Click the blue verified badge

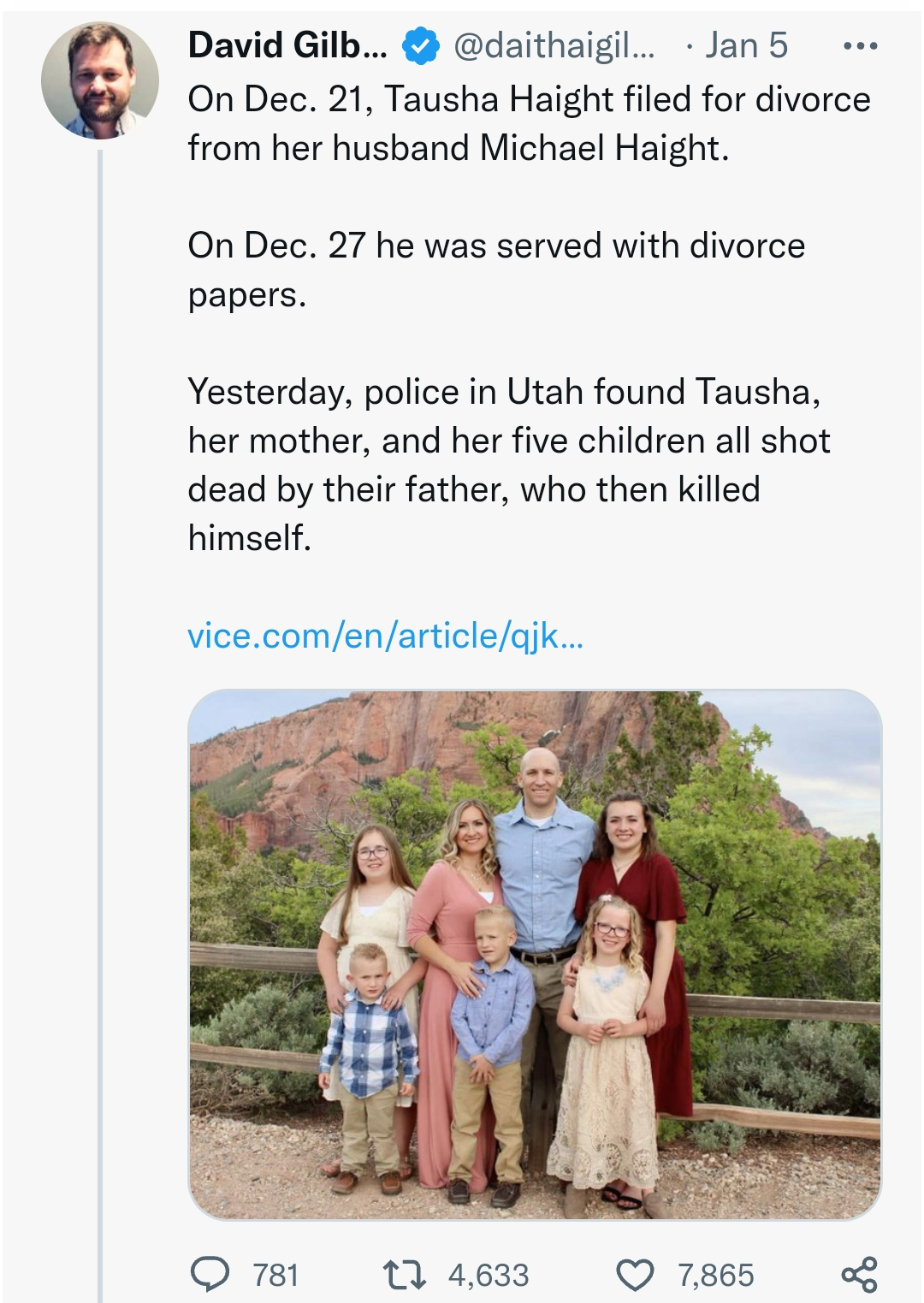pyautogui.click(x=420, y=46)
